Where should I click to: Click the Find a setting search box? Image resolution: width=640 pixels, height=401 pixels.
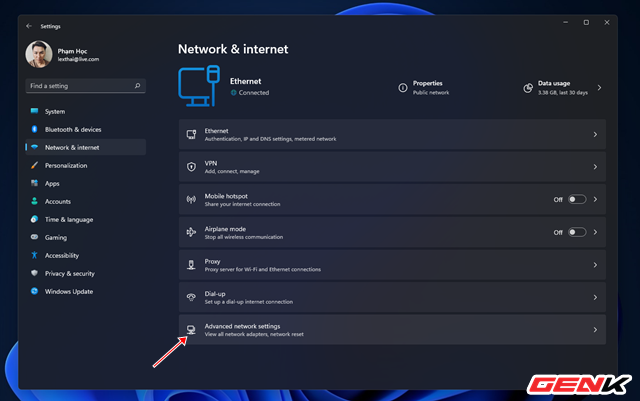[86, 86]
